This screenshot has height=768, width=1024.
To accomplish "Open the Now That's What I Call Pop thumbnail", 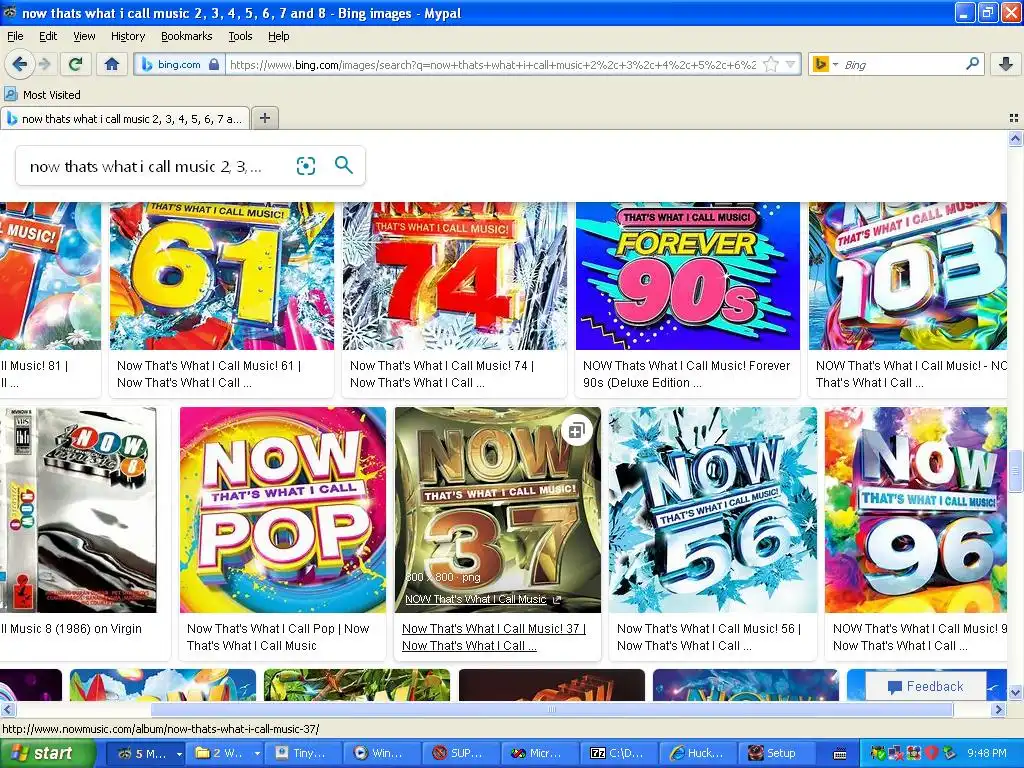I will (x=283, y=510).
